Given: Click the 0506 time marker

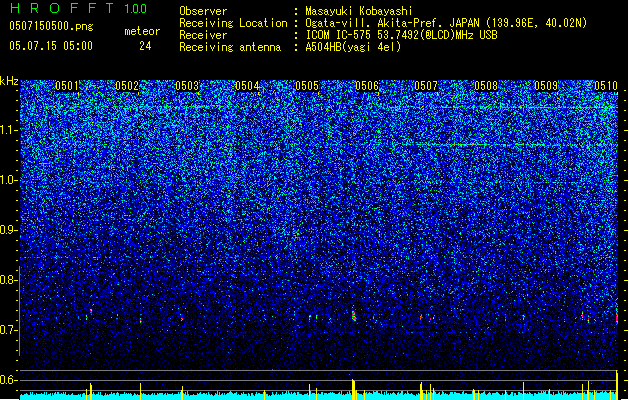Looking at the screenshot, I should point(367,86).
